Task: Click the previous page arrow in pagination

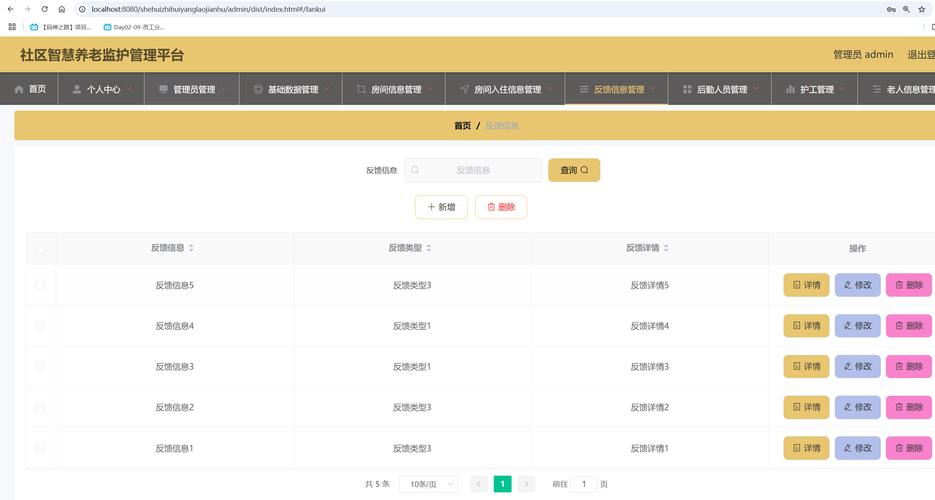Action: coord(479,484)
